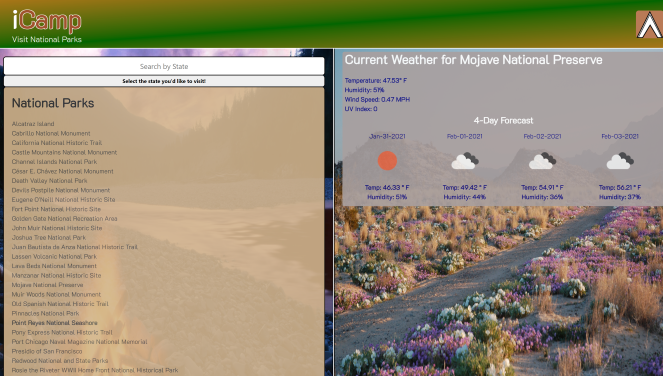Click the 'Humidity: 37%' forecast value
This screenshot has height=376, width=663.
pyautogui.click(x=620, y=197)
